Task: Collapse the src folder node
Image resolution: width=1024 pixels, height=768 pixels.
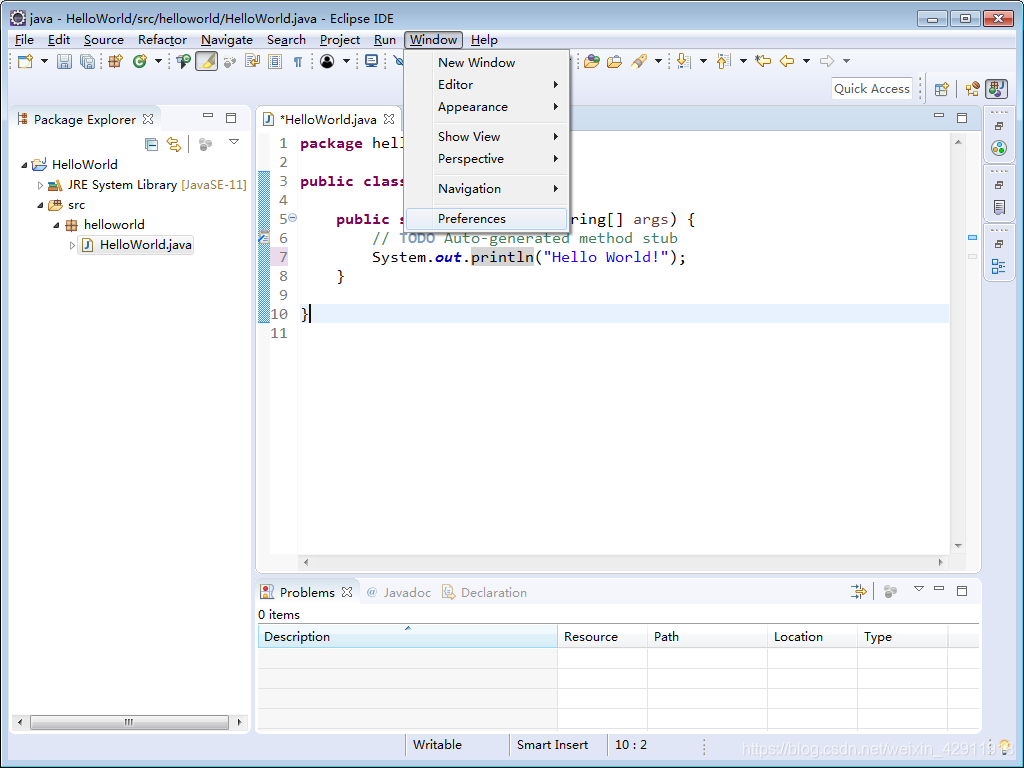Action: tap(40, 205)
